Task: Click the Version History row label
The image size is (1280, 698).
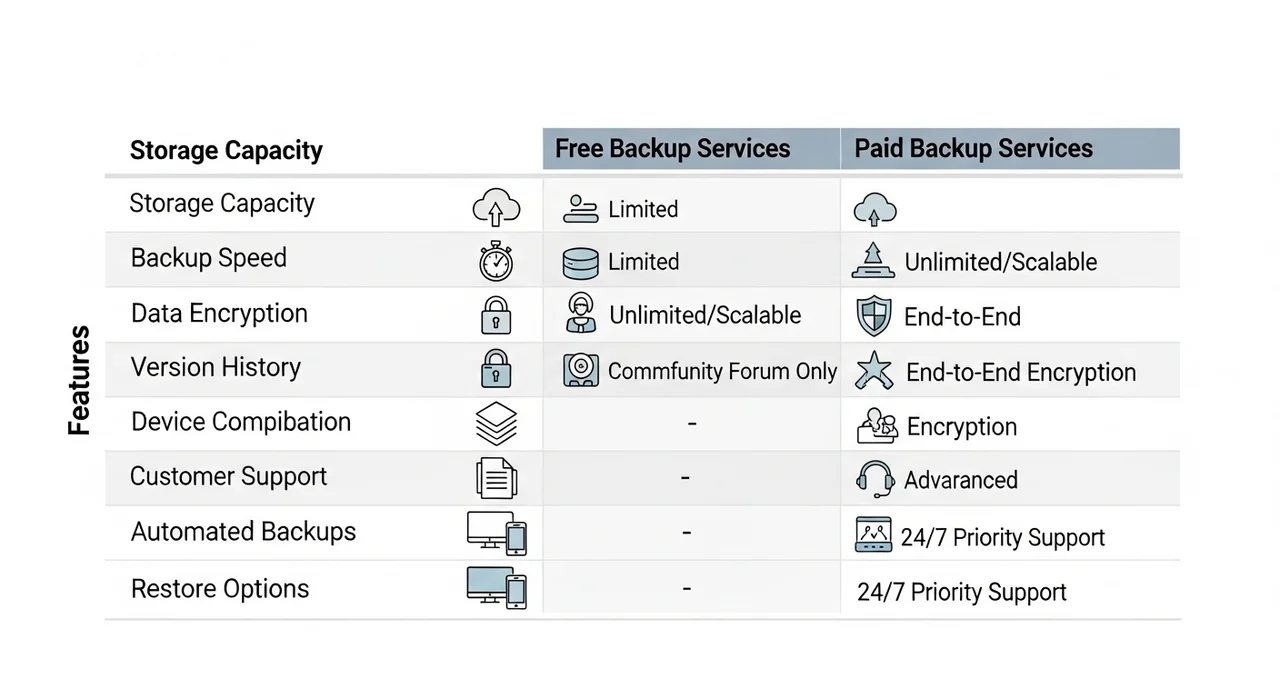Action: [x=215, y=367]
